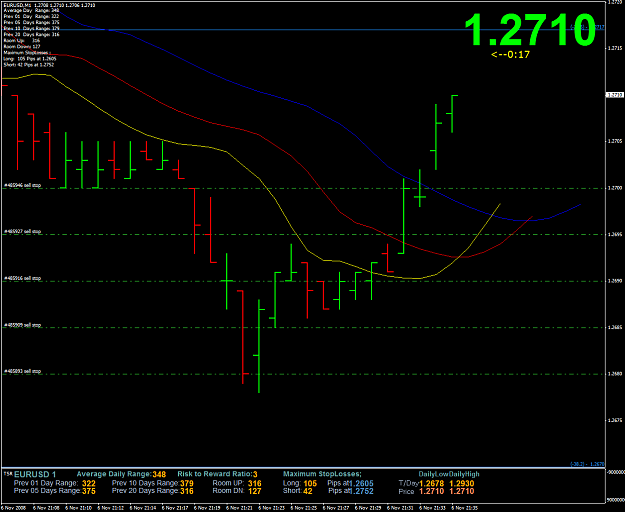Click the "Maximum StopLosses;" heading in the bottom panel

[322, 474]
